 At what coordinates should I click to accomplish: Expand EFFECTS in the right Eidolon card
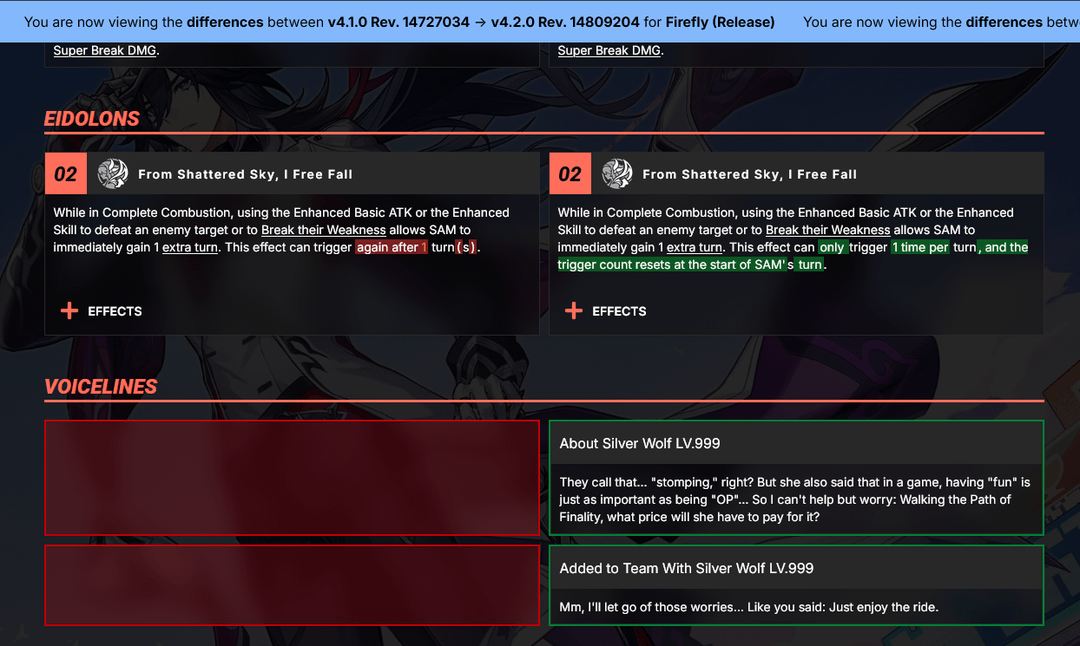605,311
